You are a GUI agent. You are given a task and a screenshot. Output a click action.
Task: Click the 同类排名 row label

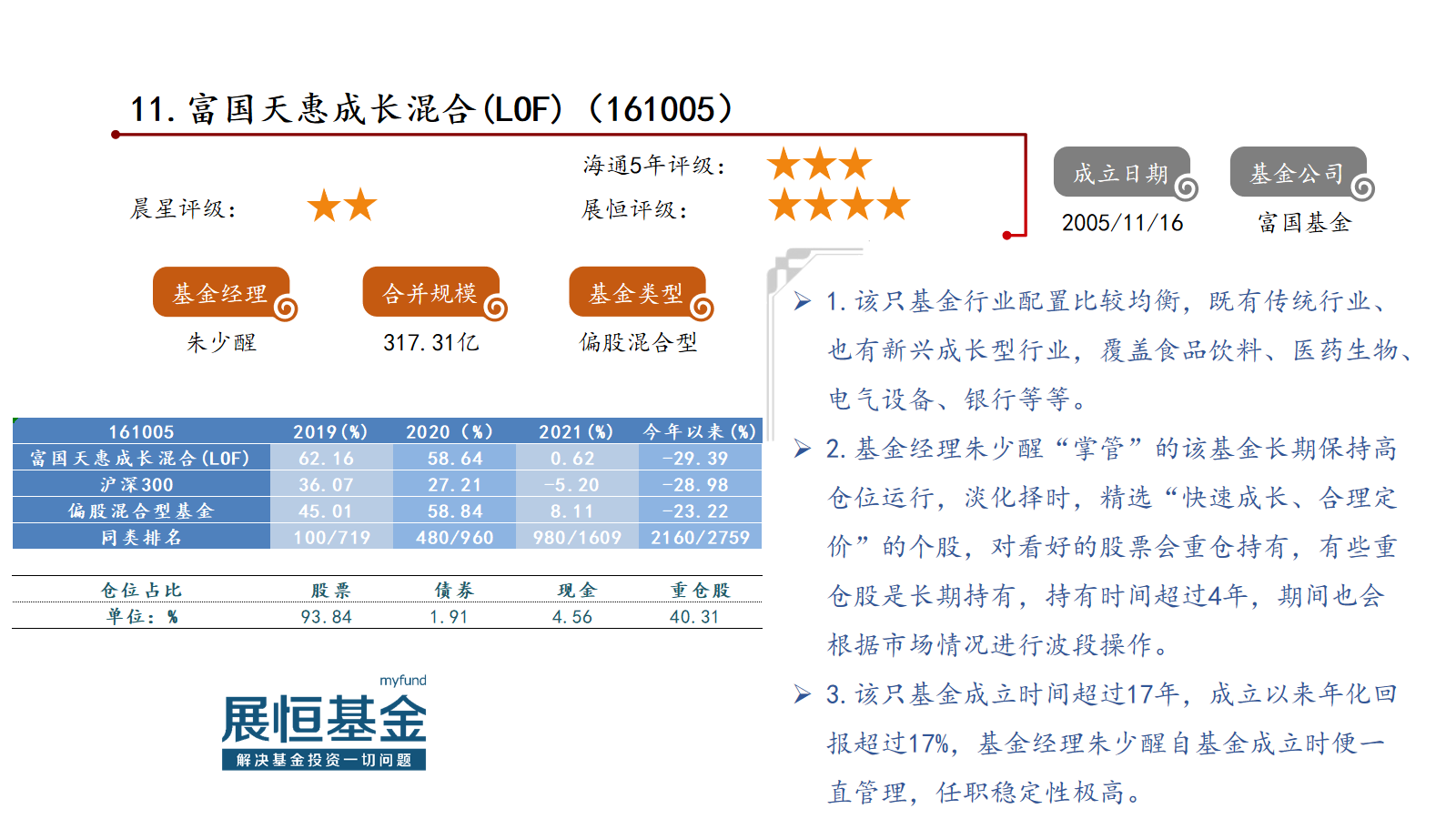[141, 537]
